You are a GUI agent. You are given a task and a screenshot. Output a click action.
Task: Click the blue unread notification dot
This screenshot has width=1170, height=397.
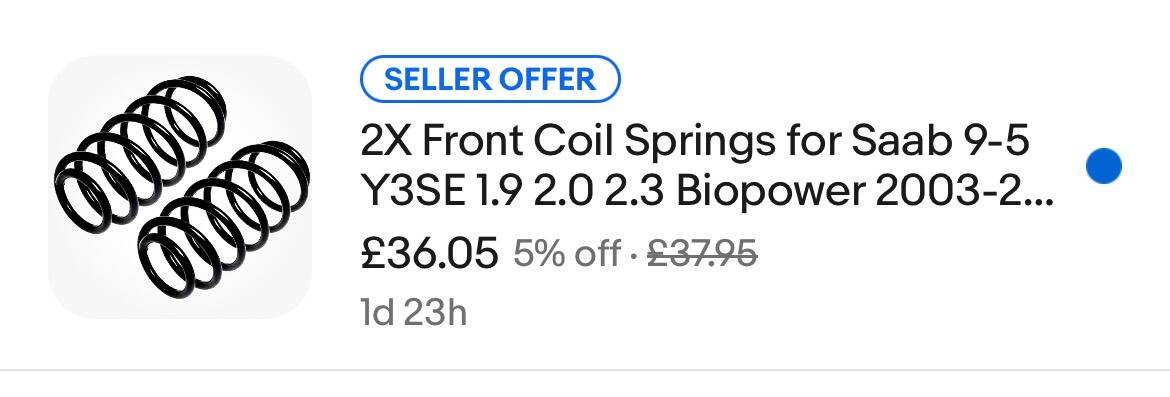pos(1104,166)
